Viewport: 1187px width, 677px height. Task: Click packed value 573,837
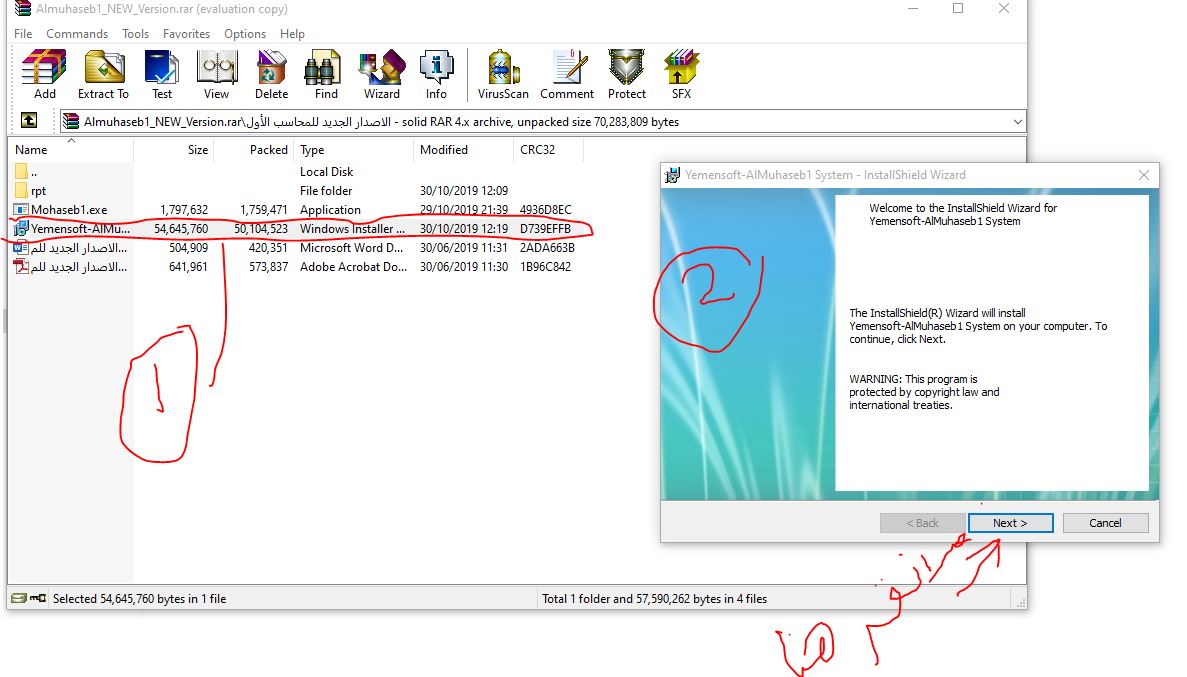(269, 267)
